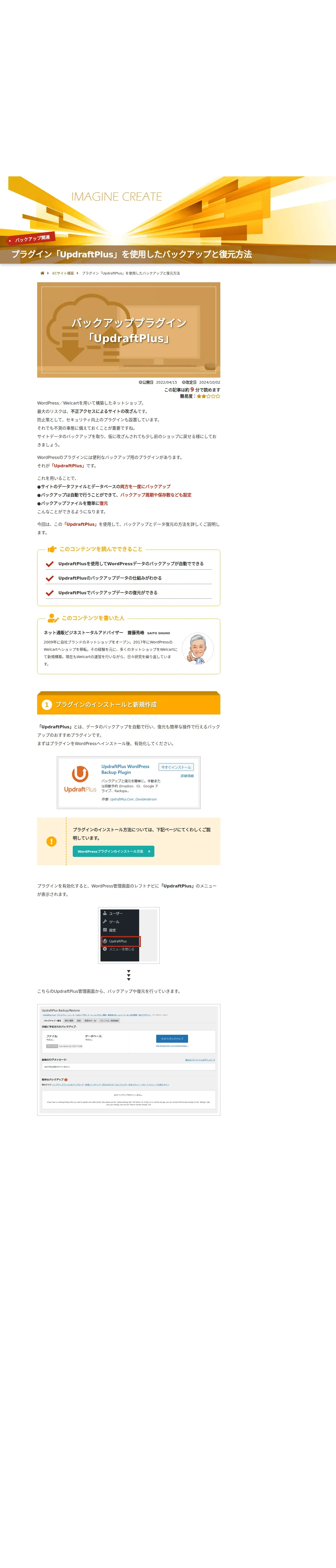This screenshot has height=1568, width=336.
Task: Click the home icon in the breadcrumb
Action: tap(42, 273)
